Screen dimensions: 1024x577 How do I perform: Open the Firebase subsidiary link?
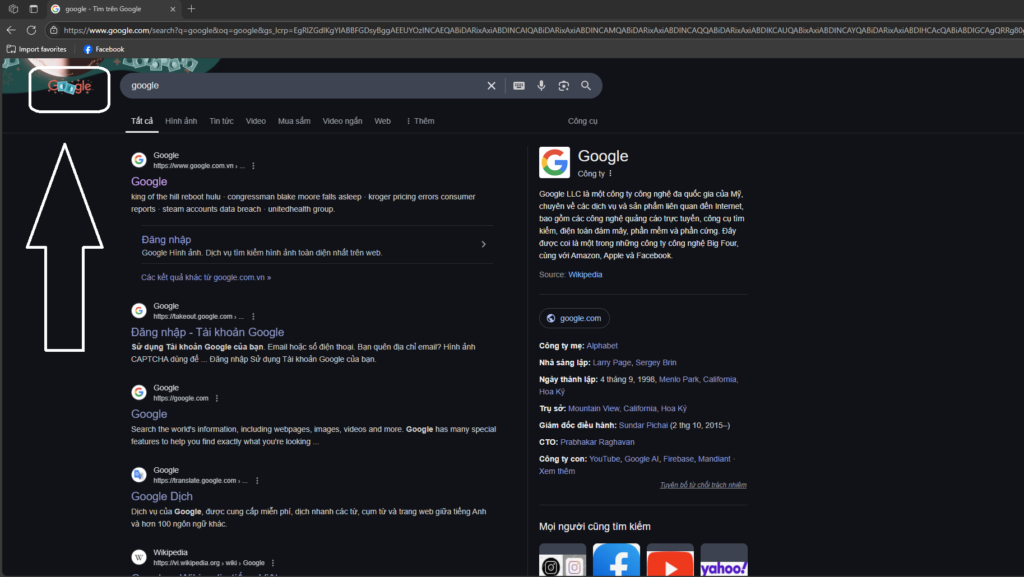pyautogui.click(x=679, y=459)
